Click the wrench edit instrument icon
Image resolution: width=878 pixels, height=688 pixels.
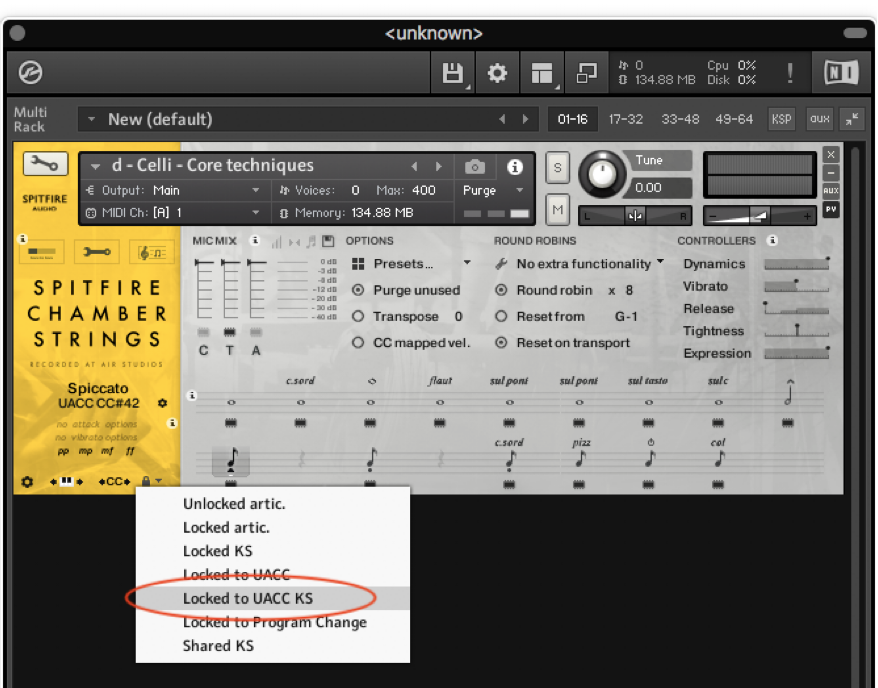(45, 164)
